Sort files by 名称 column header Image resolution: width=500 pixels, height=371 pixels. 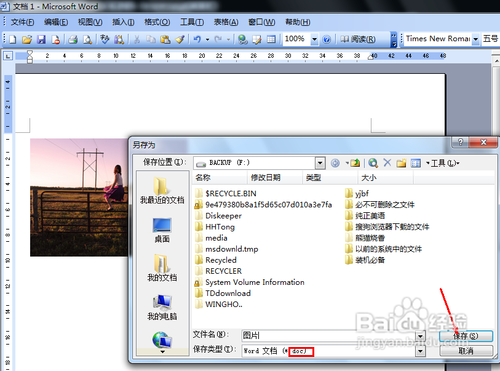click(220, 178)
